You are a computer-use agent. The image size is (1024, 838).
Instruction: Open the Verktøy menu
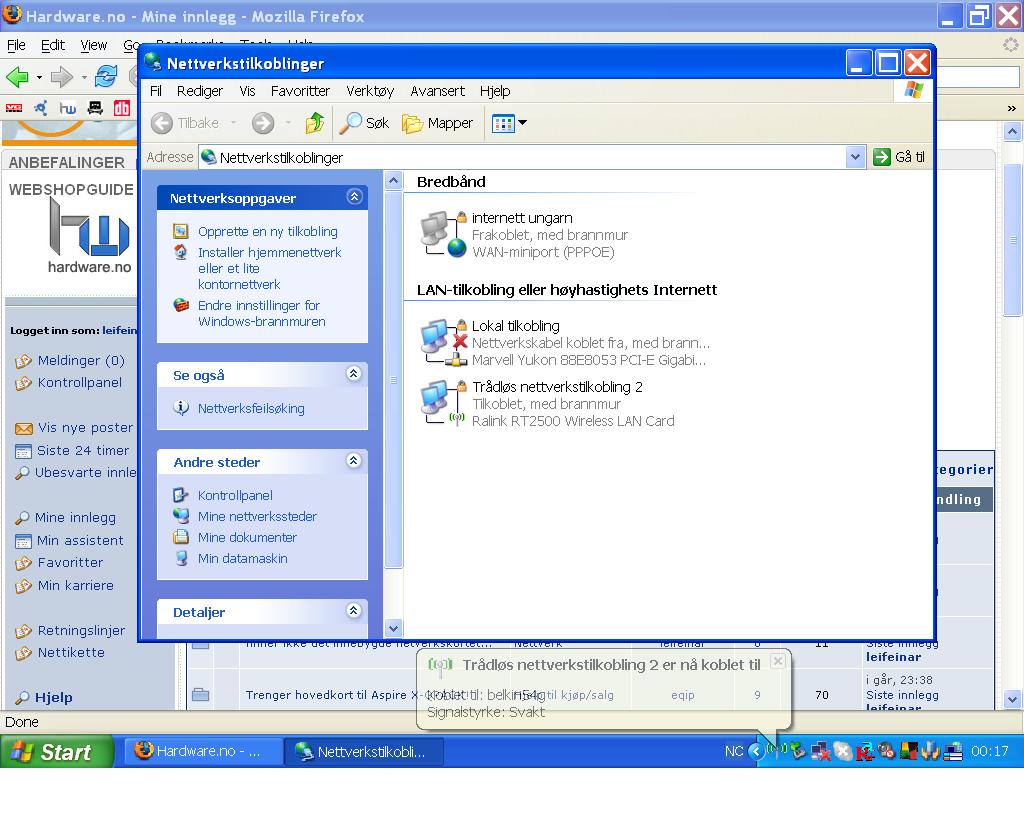point(370,91)
